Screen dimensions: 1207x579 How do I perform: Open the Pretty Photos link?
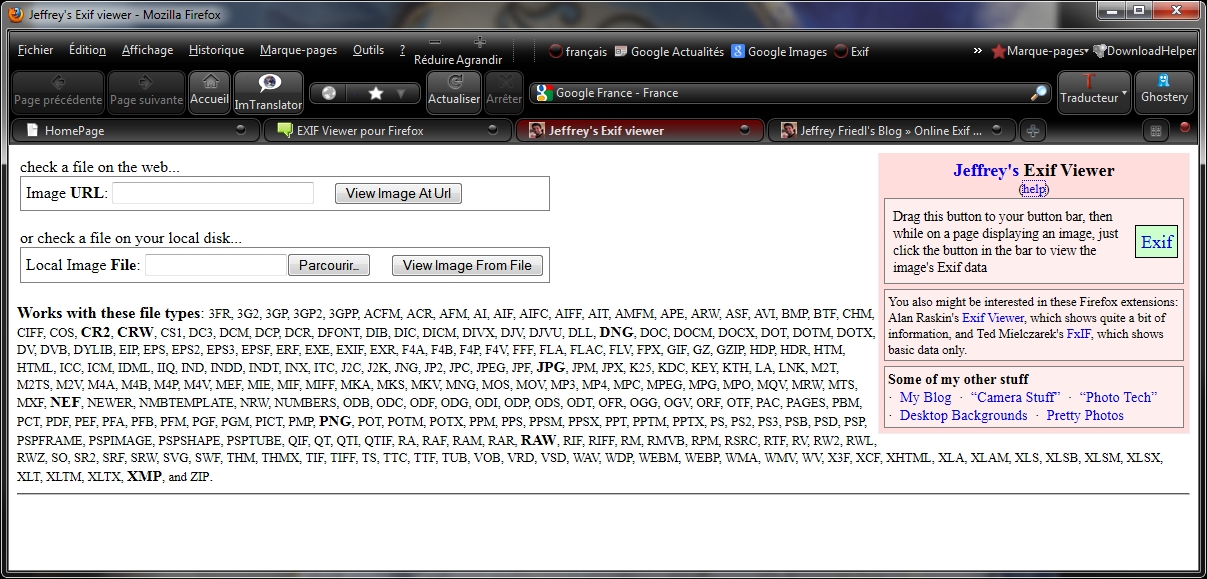click(1085, 415)
